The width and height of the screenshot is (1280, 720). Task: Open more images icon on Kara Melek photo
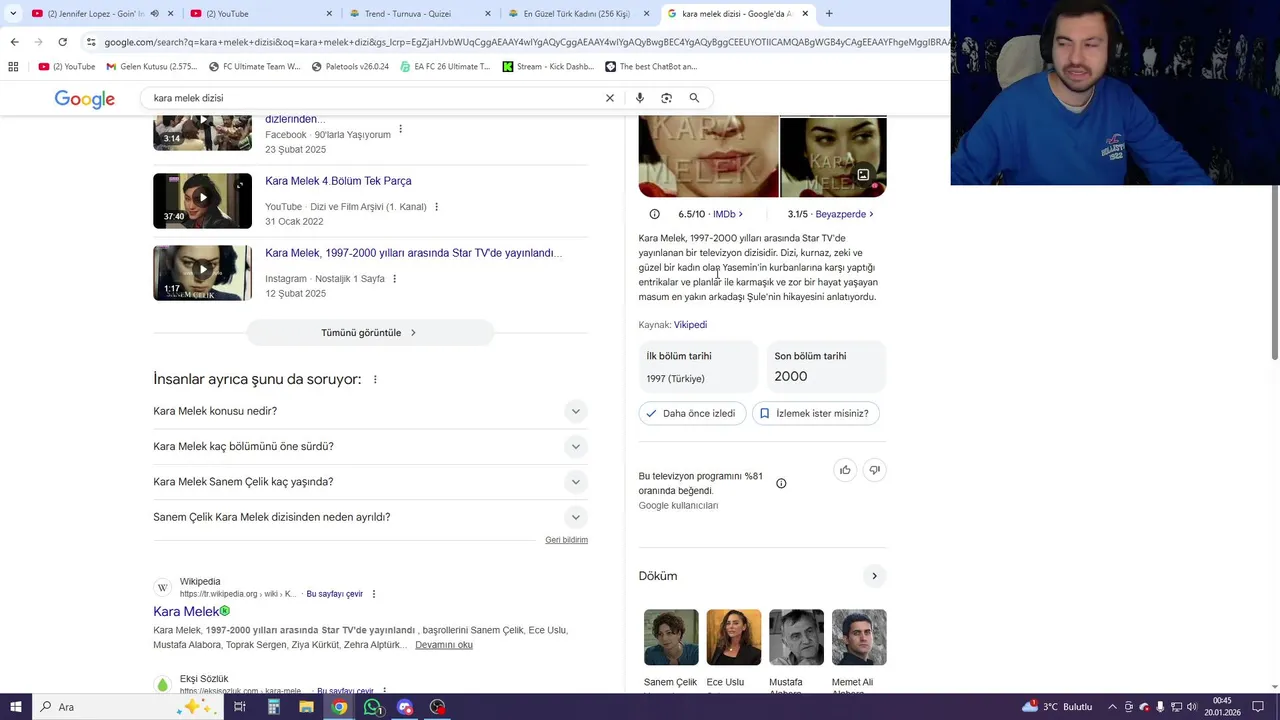coord(863,175)
